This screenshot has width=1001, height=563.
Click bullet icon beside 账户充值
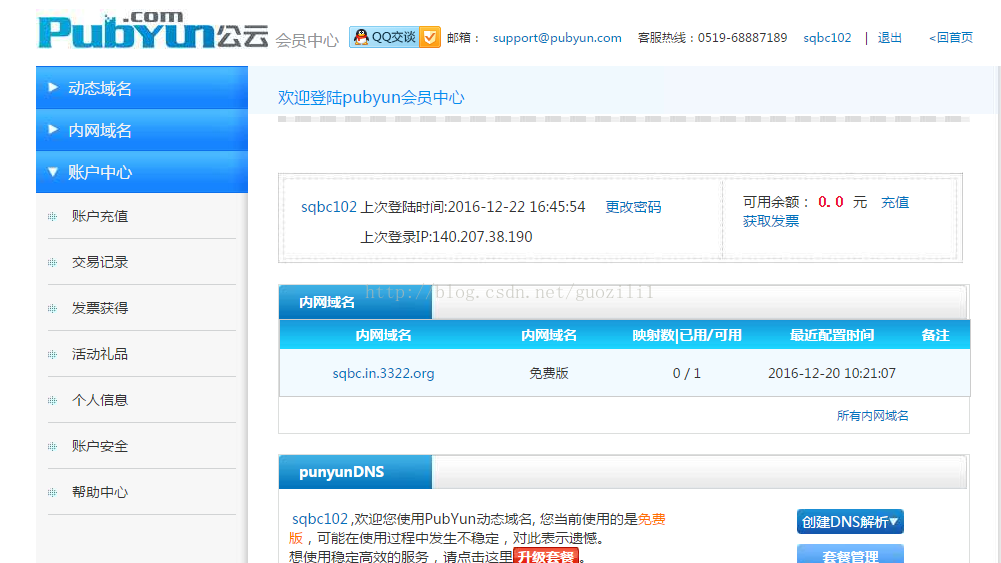click(52, 217)
